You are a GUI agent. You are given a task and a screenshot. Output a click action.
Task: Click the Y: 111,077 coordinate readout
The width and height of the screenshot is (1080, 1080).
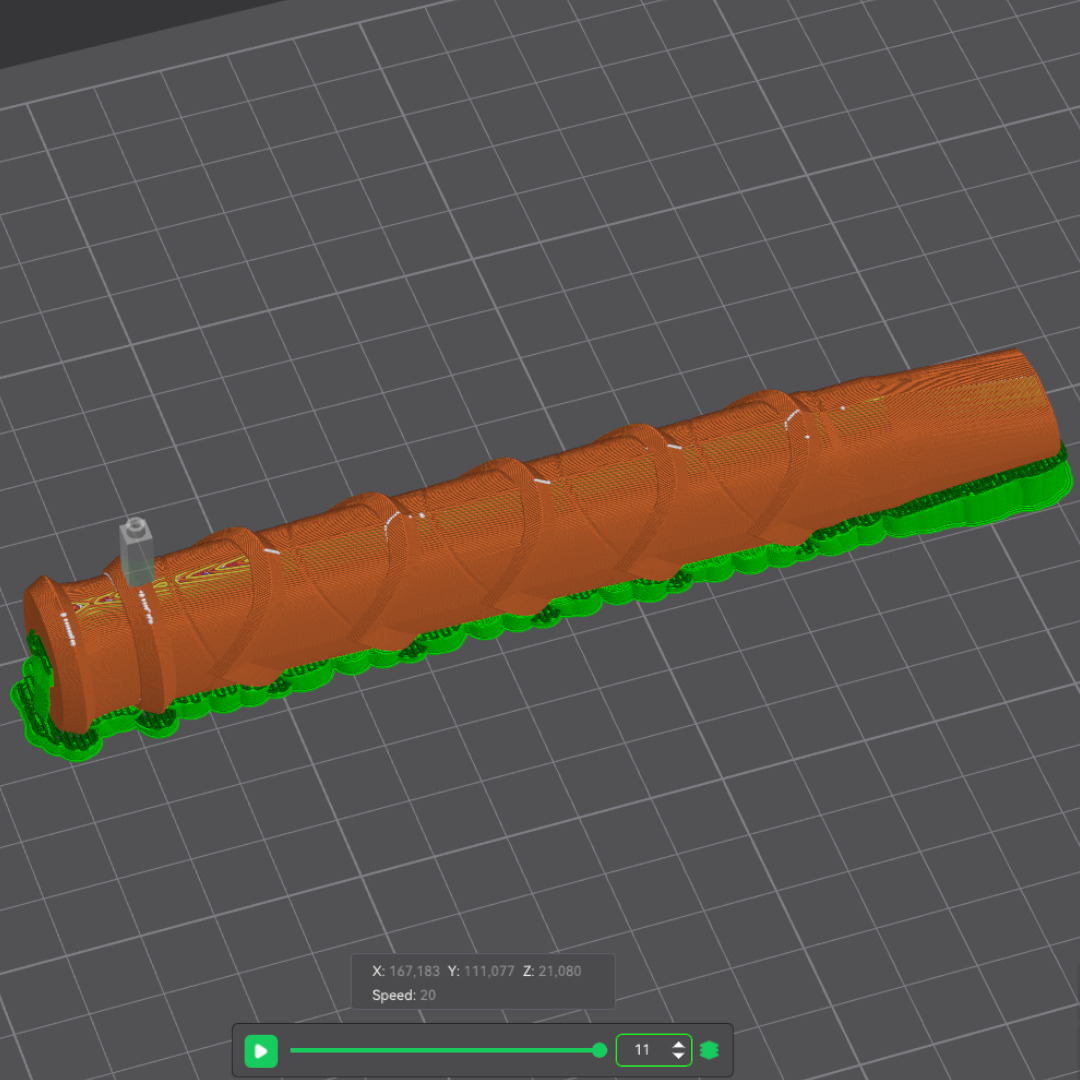pos(481,970)
